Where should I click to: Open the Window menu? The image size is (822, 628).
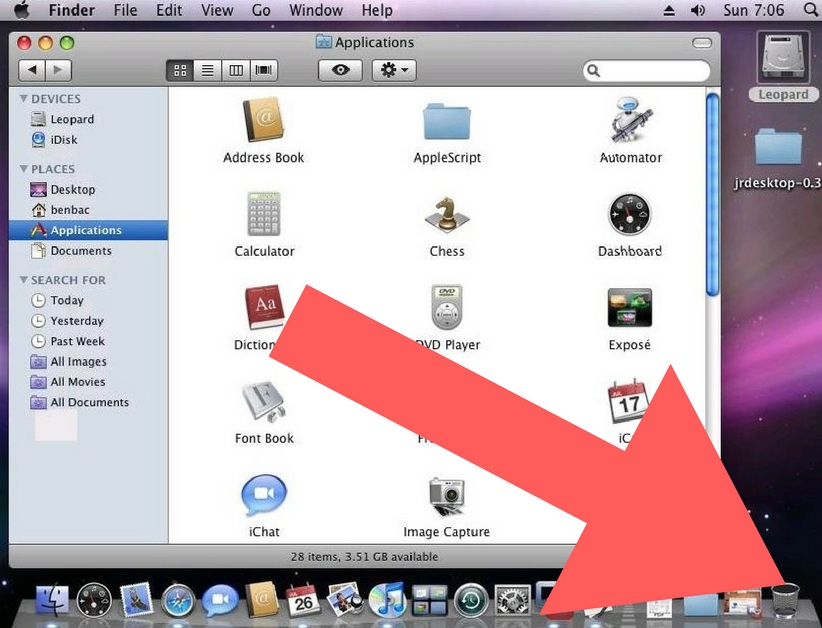click(x=316, y=10)
